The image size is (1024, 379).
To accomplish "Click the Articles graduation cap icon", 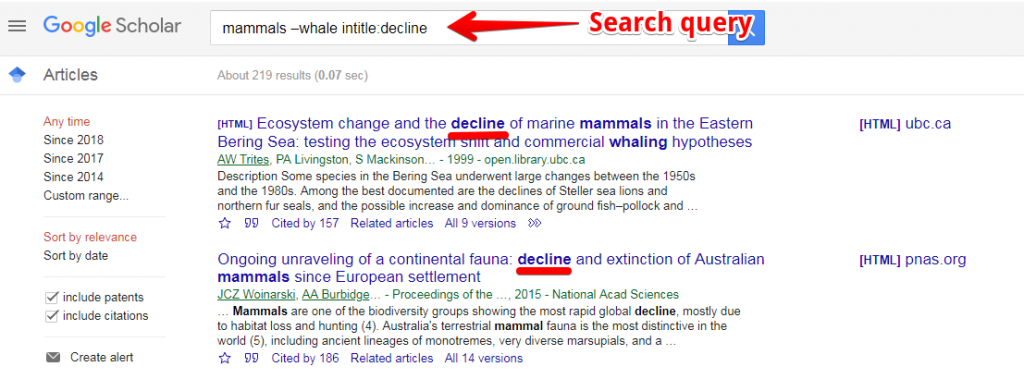I will click(18, 75).
